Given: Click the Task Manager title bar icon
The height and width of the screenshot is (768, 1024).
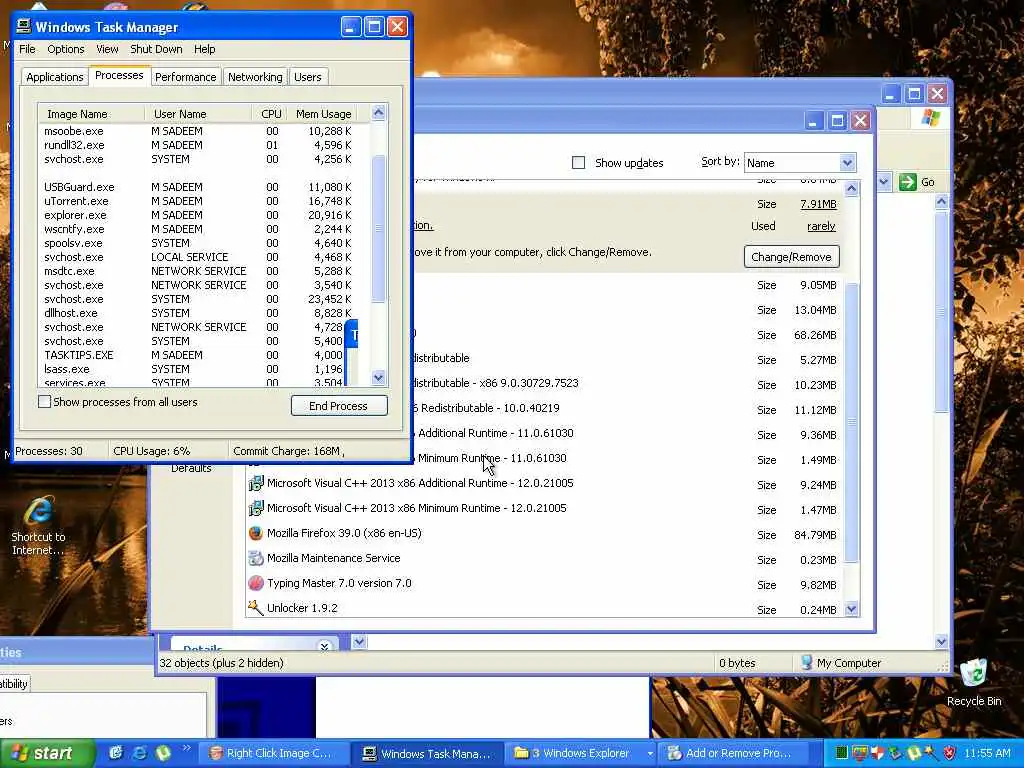Looking at the screenshot, I should [x=24, y=26].
